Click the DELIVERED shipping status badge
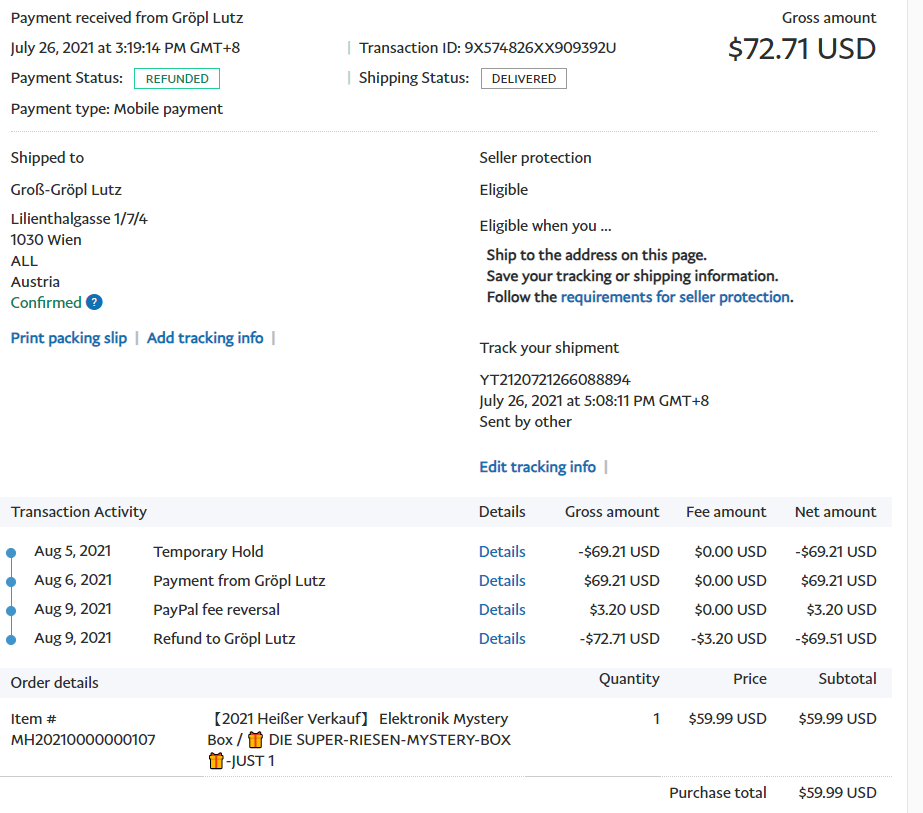Image resolution: width=923 pixels, height=813 pixels. pos(523,79)
